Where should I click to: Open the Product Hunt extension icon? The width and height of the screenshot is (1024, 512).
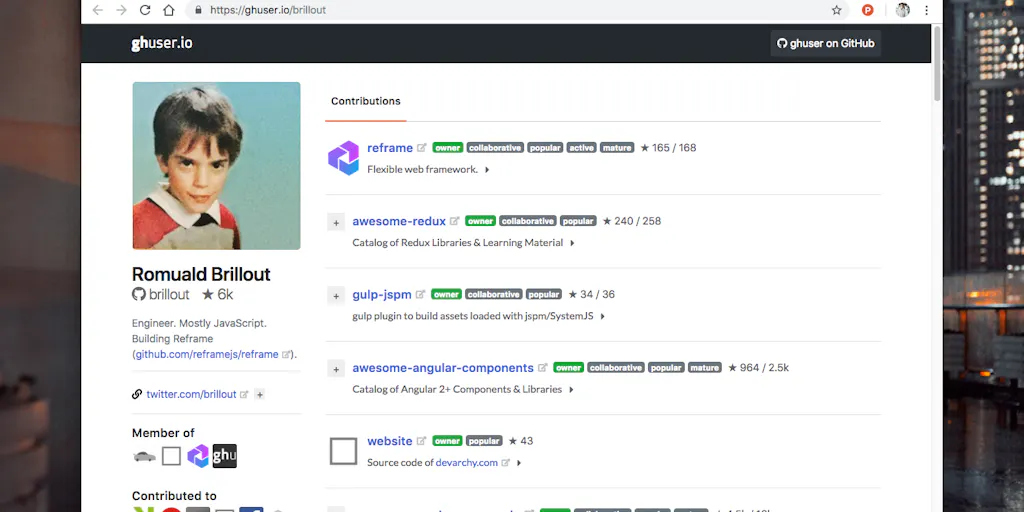(x=867, y=10)
